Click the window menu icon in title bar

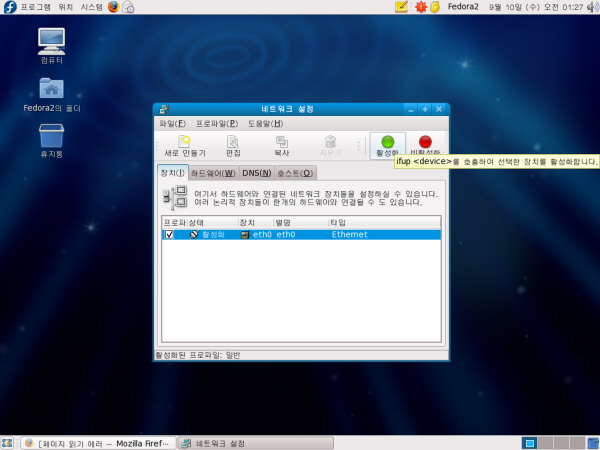[x=164, y=109]
